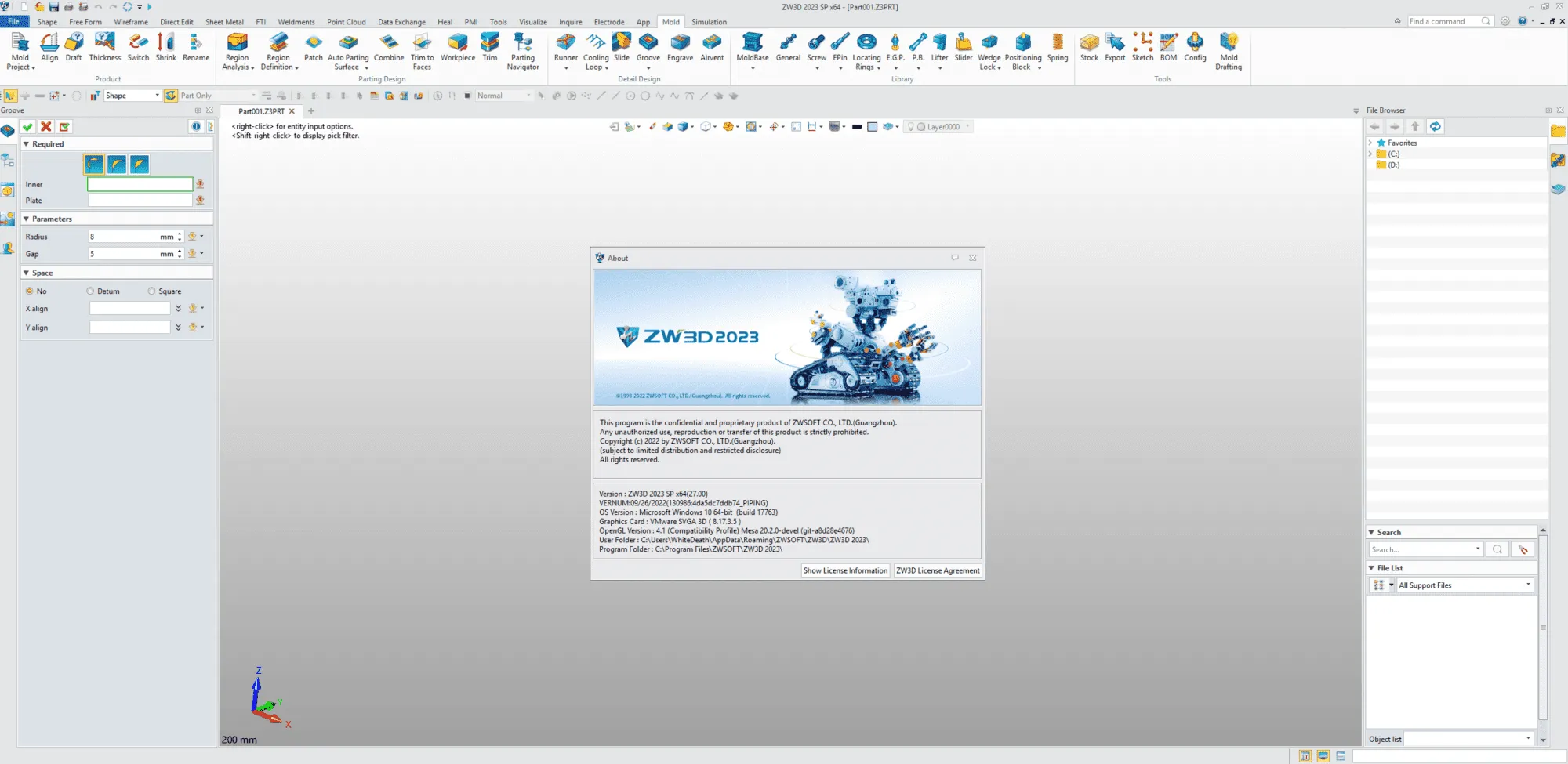1568x764 pixels.
Task: Go up one folder in File Browser
Action: pos(1415,127)
